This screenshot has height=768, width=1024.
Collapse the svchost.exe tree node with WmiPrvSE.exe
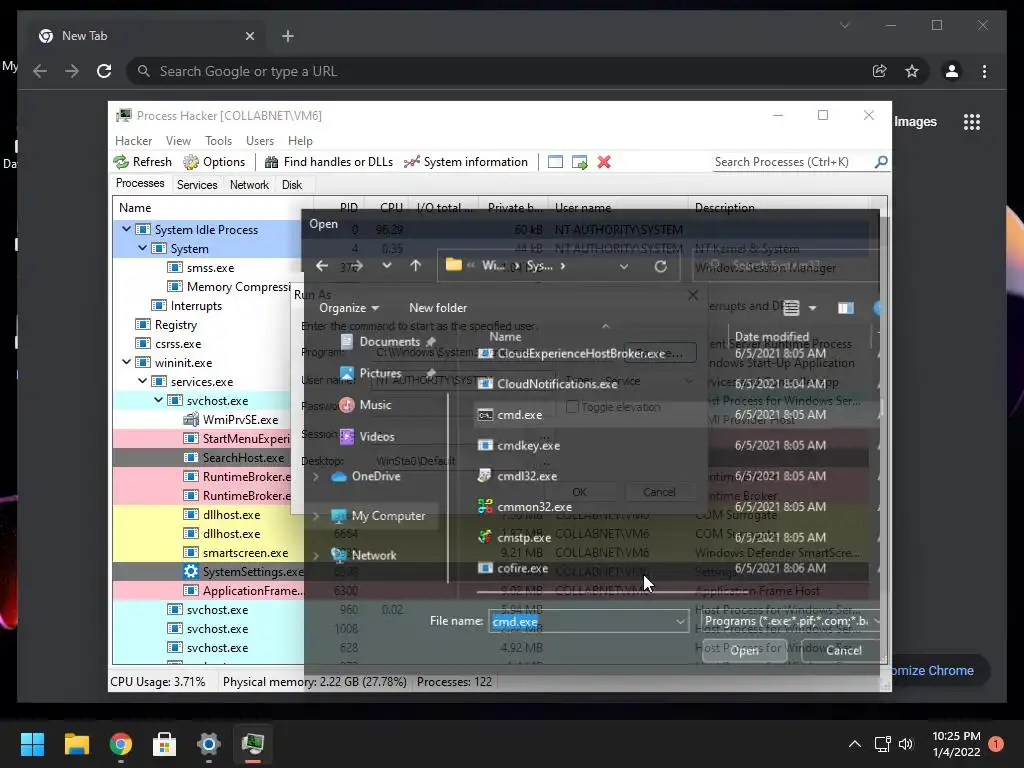158,400
